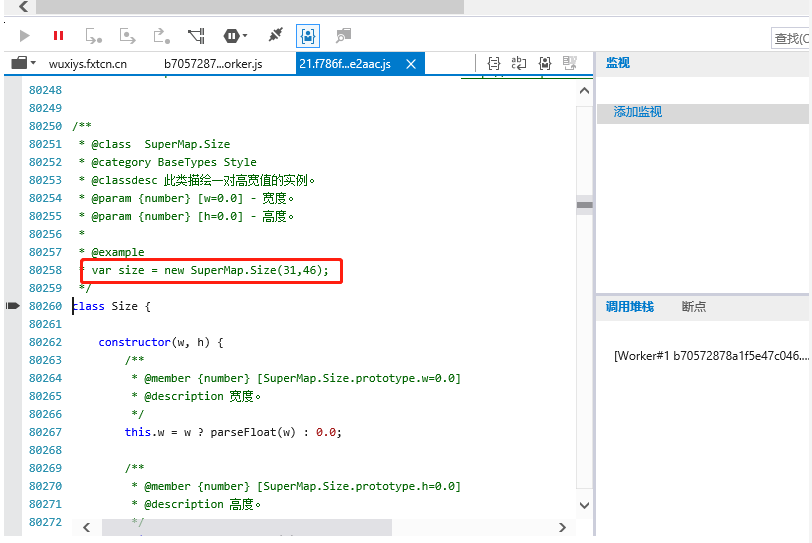The width and height of the screenshot is (812, 543).
Task: Switch to the b7057287...orker.js tab
Action: click(x=213, y=64)
